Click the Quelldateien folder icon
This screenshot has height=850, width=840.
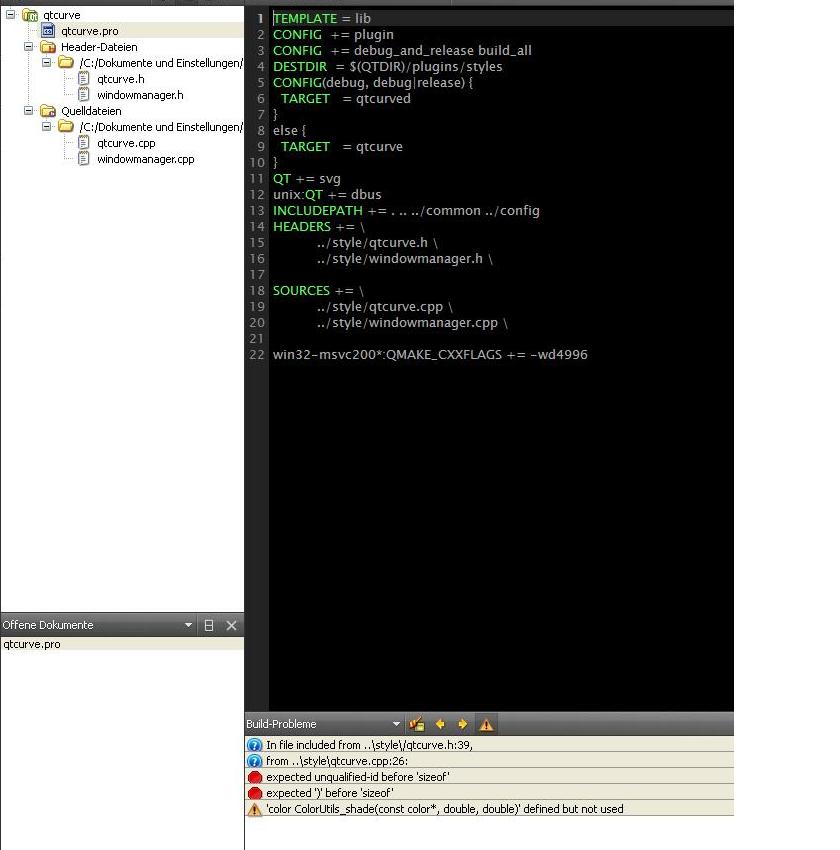pos(48,111)
